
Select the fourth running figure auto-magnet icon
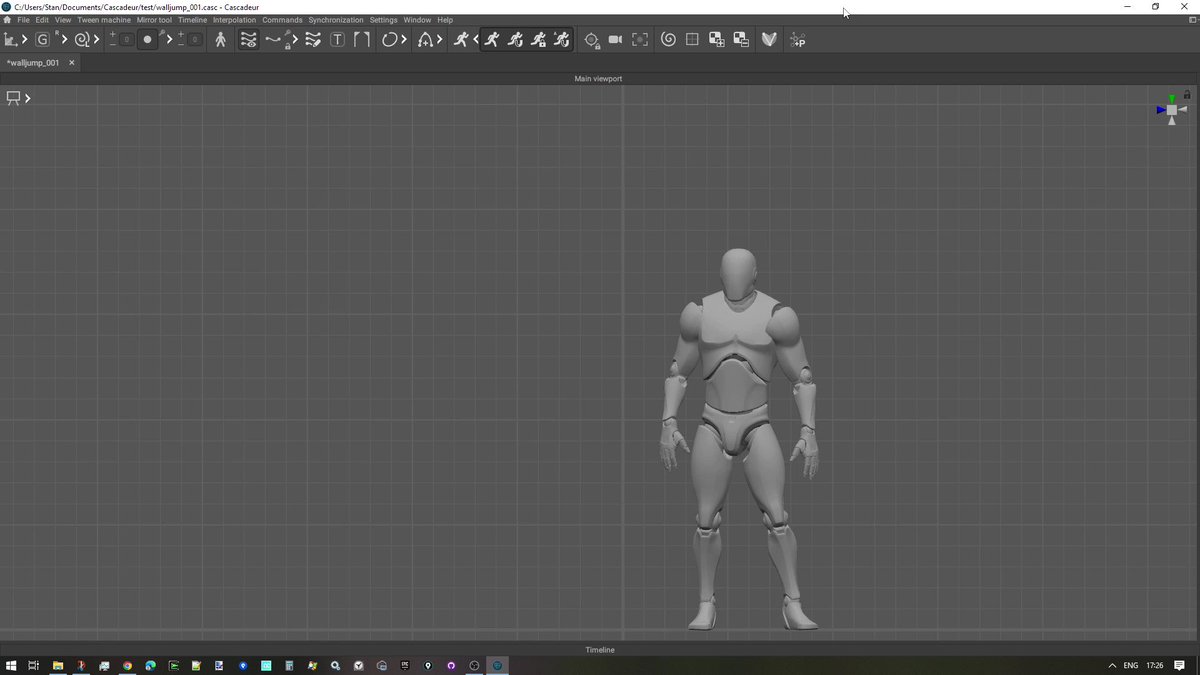(x=561, y=40)
